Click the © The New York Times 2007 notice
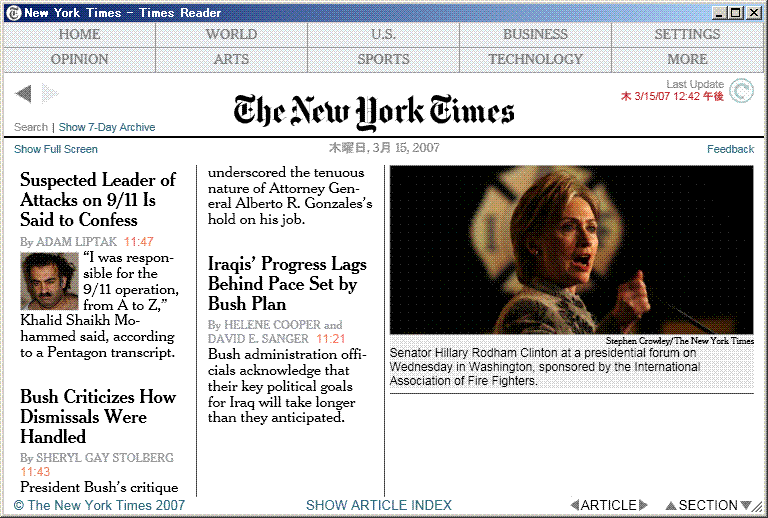 pyautogui.click(x=99, y=505)
